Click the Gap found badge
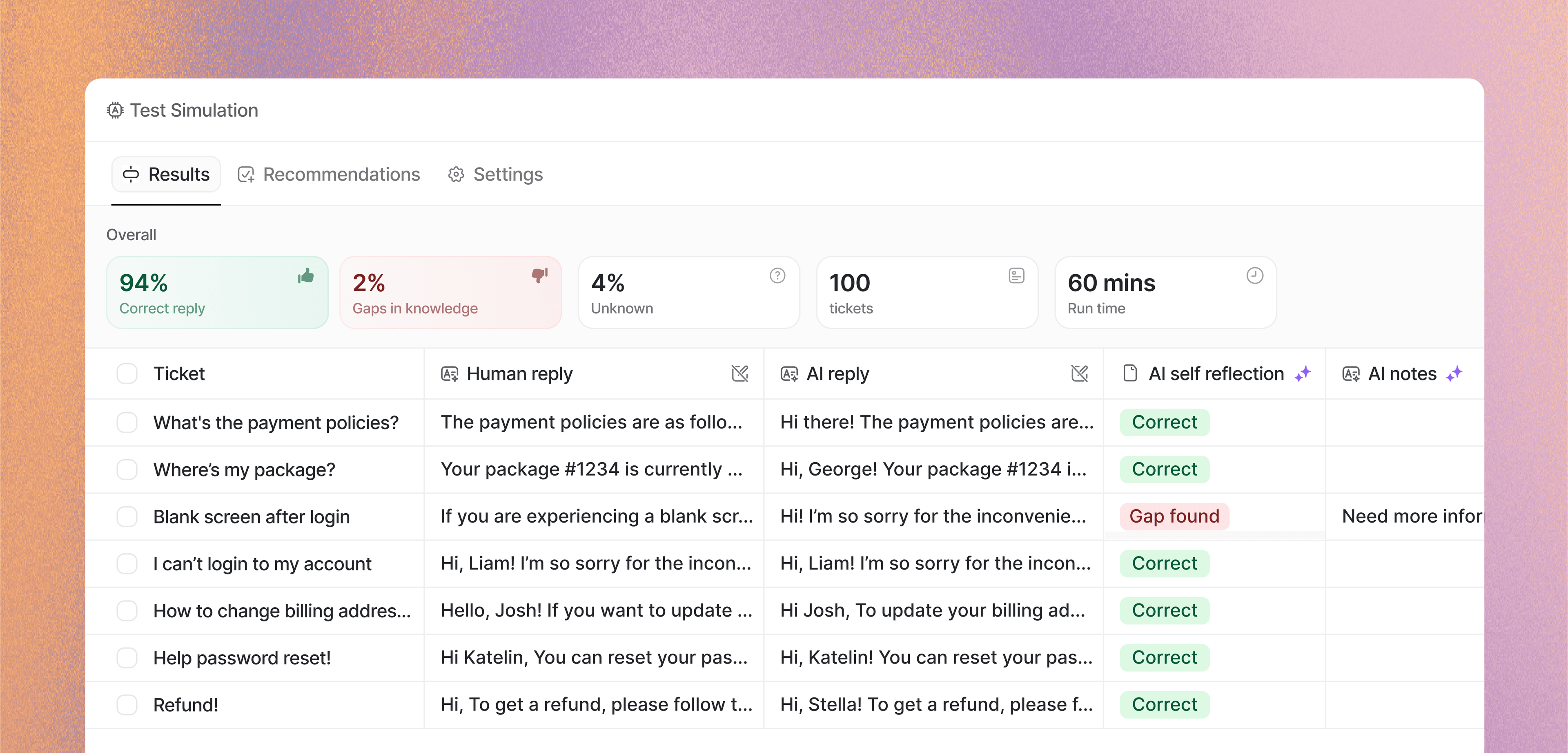1568x753 pixels. coord(1174,516)
